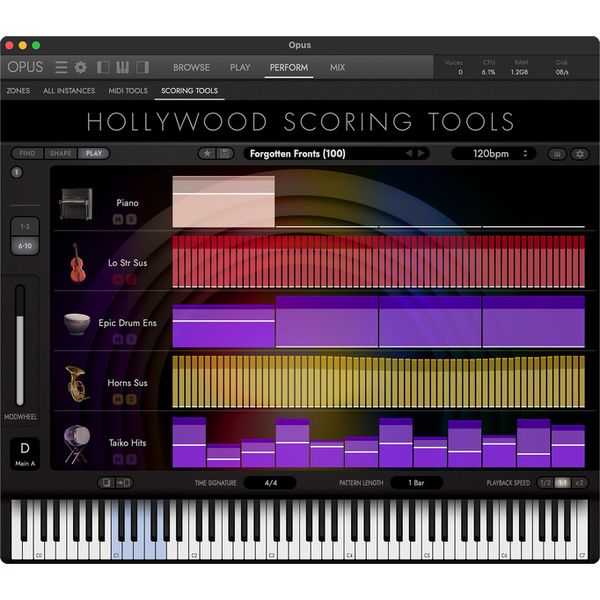
Task: Show tracks 6-10
Action: 25,246
